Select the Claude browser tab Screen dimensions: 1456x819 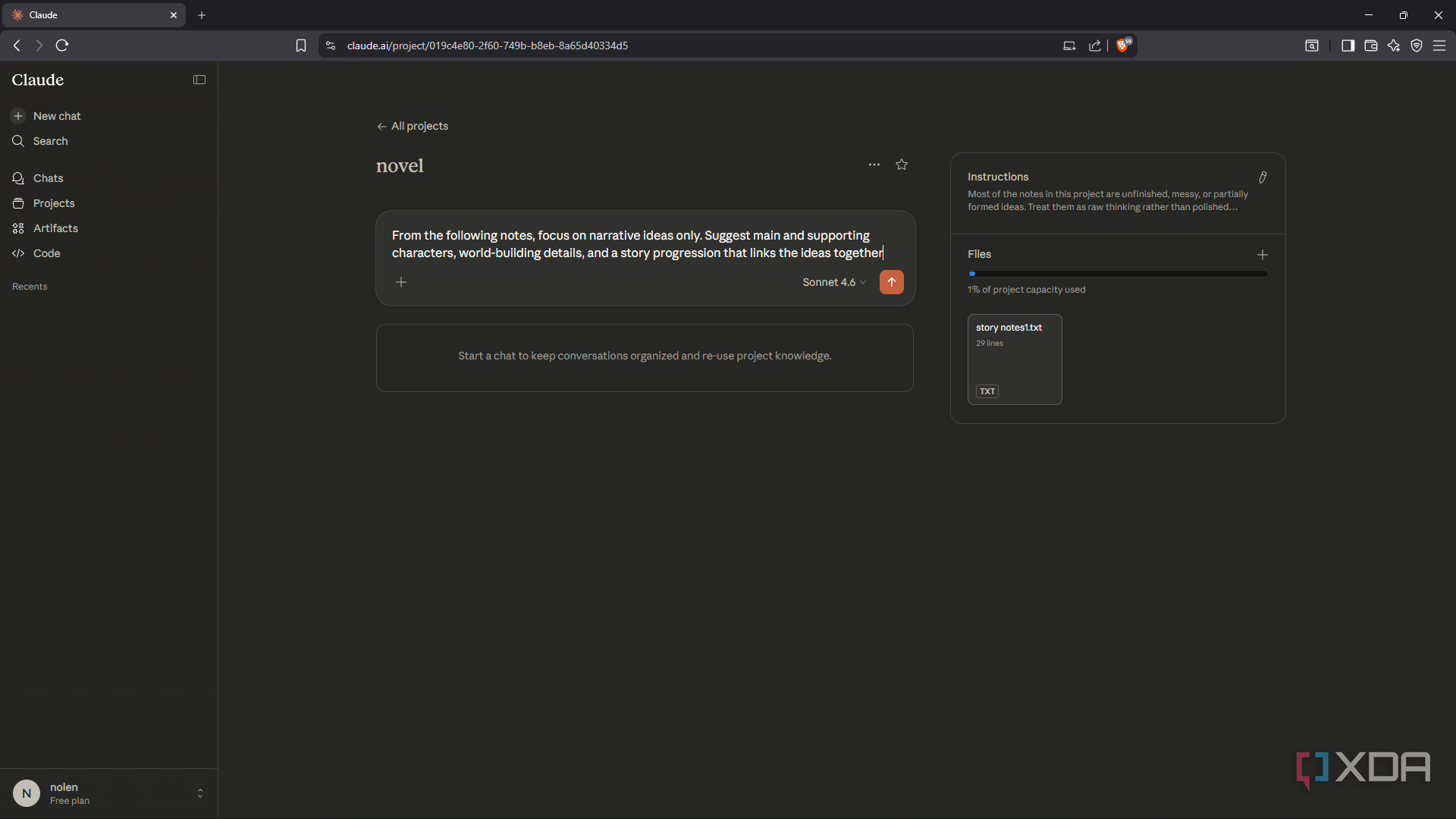(x=93, y=15)
